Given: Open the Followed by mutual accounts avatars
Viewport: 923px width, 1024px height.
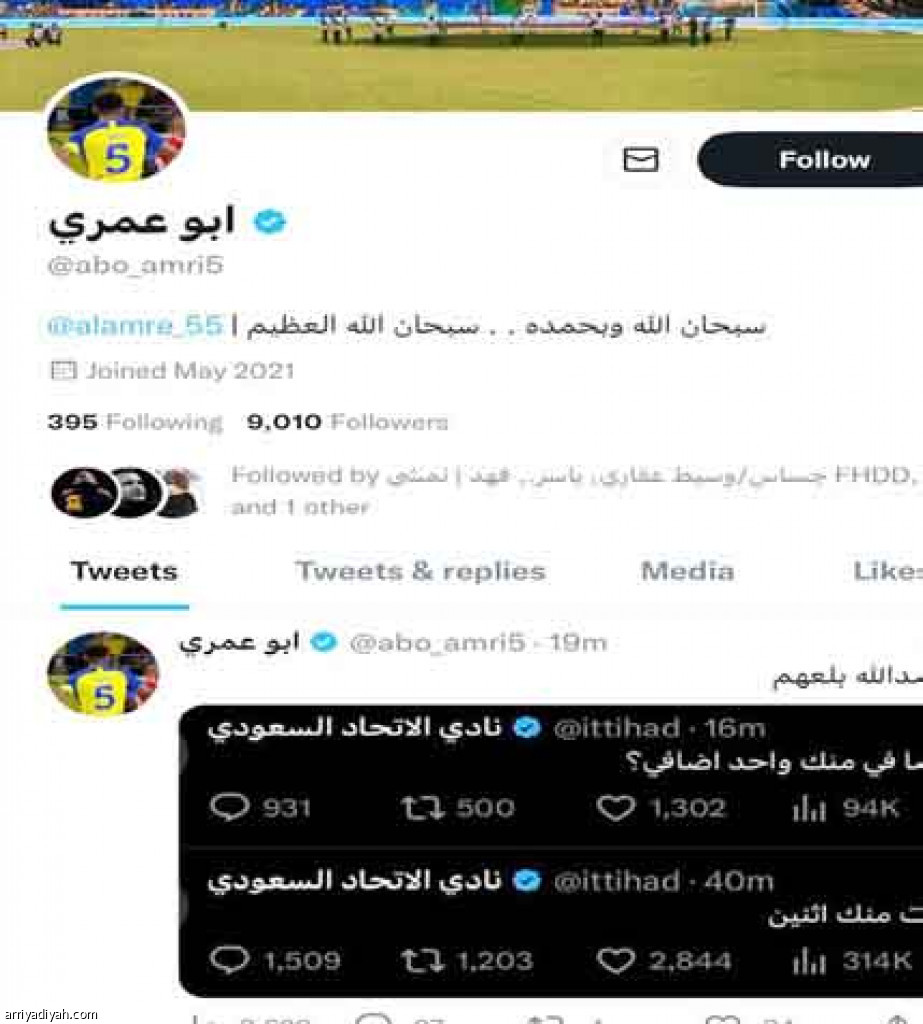Looking at the screenshot, I should tap(126, 492).
